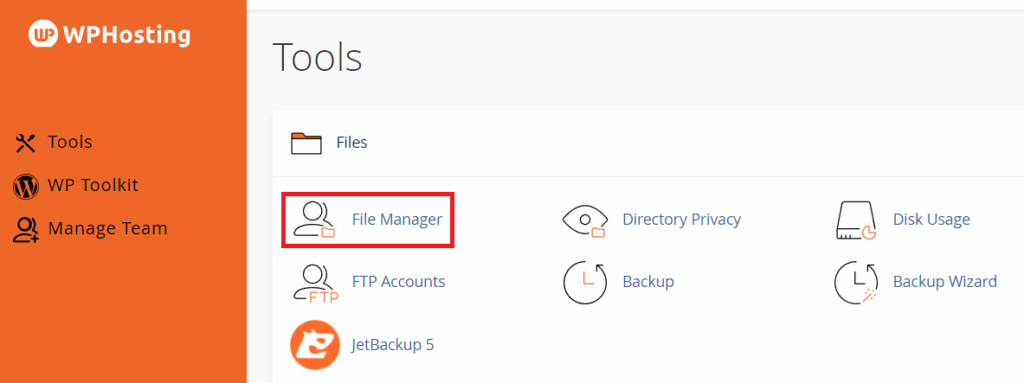Open the File Manager link
The width and height of the screenshot is (1024, 383).
point(397,219)
